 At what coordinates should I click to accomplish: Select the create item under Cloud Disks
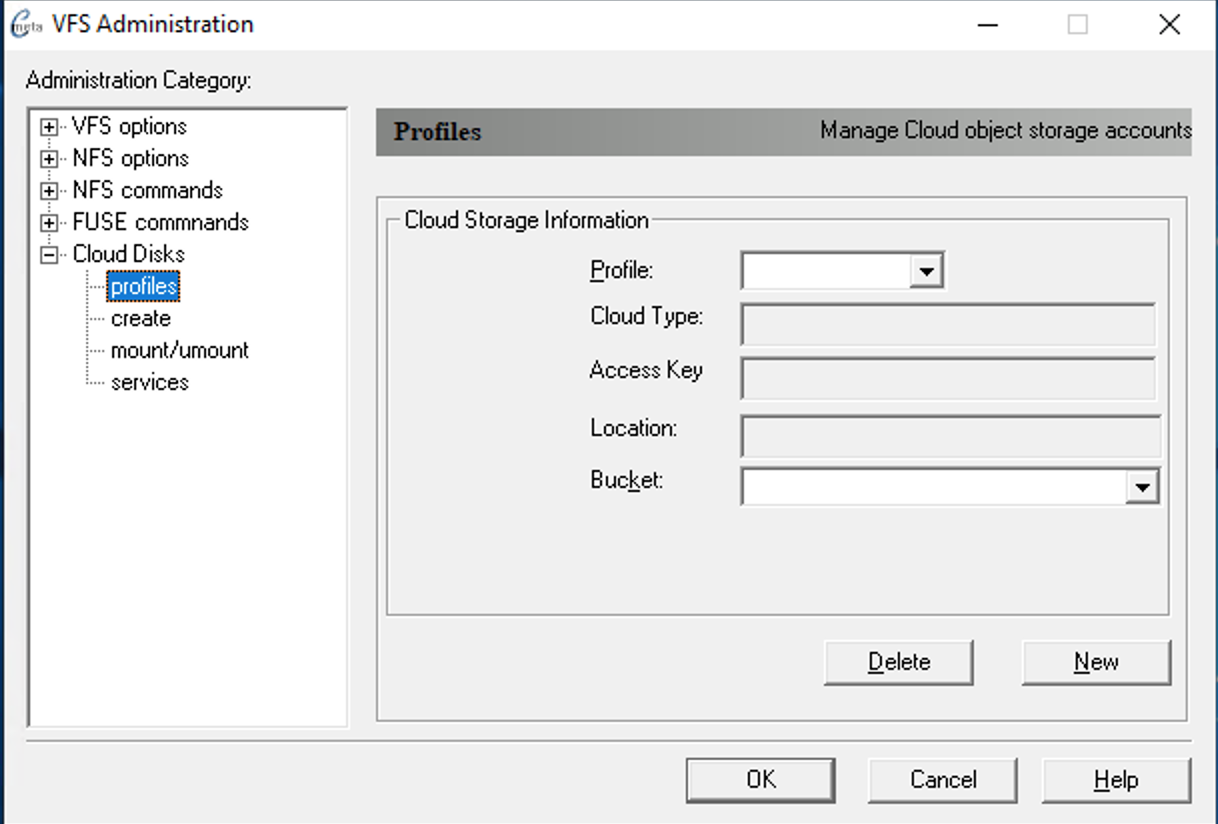coord(141,319)
